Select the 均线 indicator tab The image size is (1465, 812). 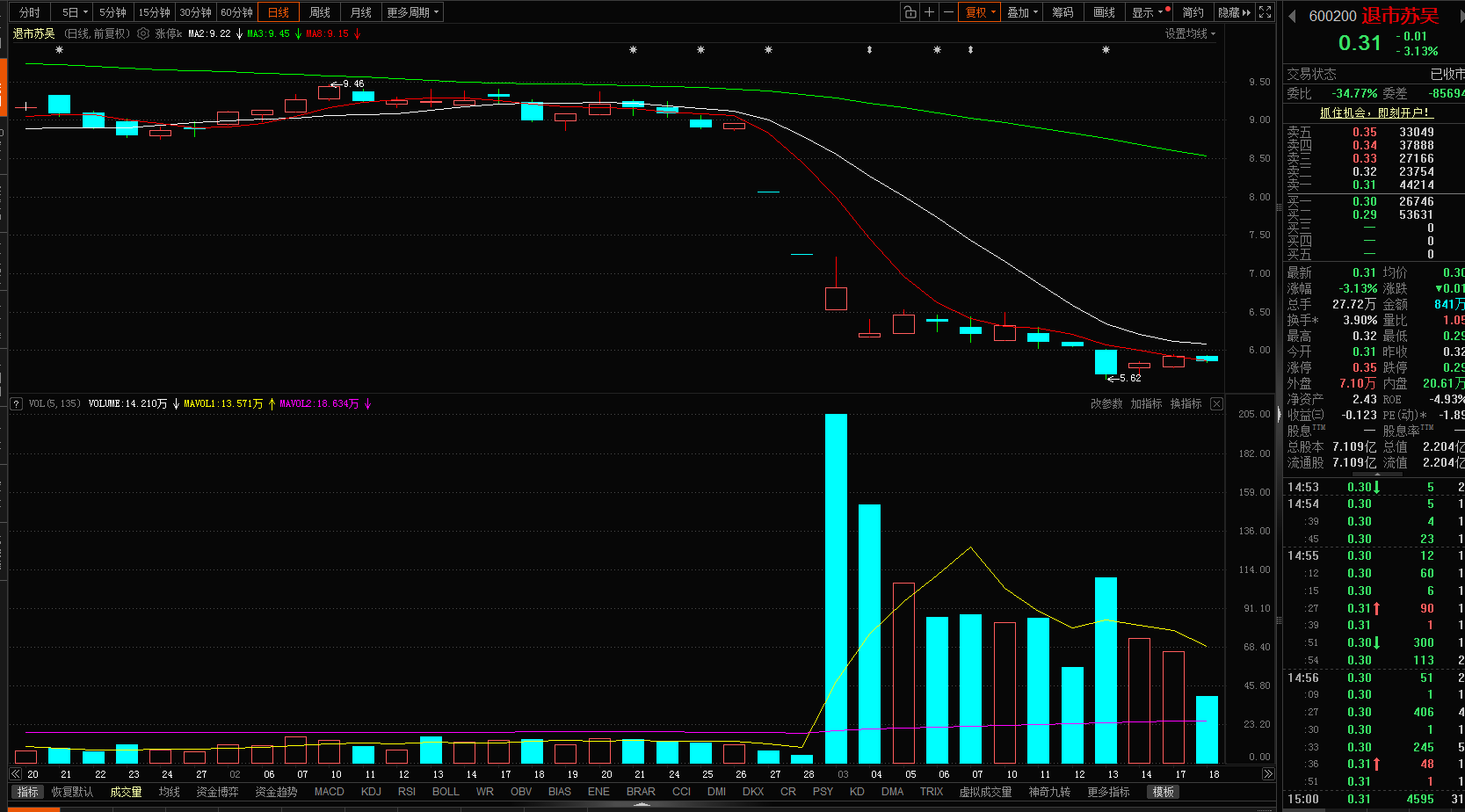[x=170, y=792]
